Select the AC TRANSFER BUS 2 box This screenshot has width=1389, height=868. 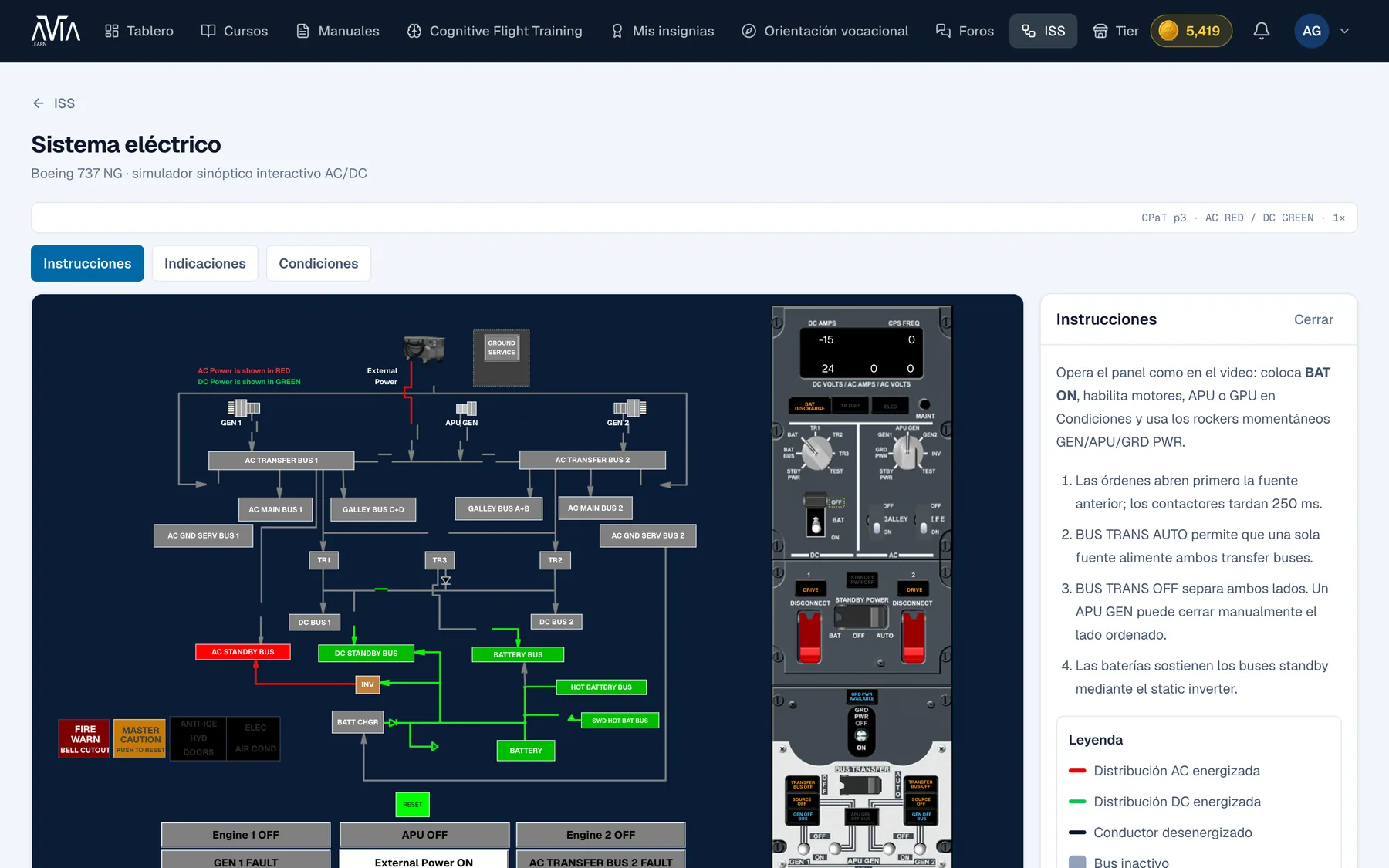coord(593,460)
